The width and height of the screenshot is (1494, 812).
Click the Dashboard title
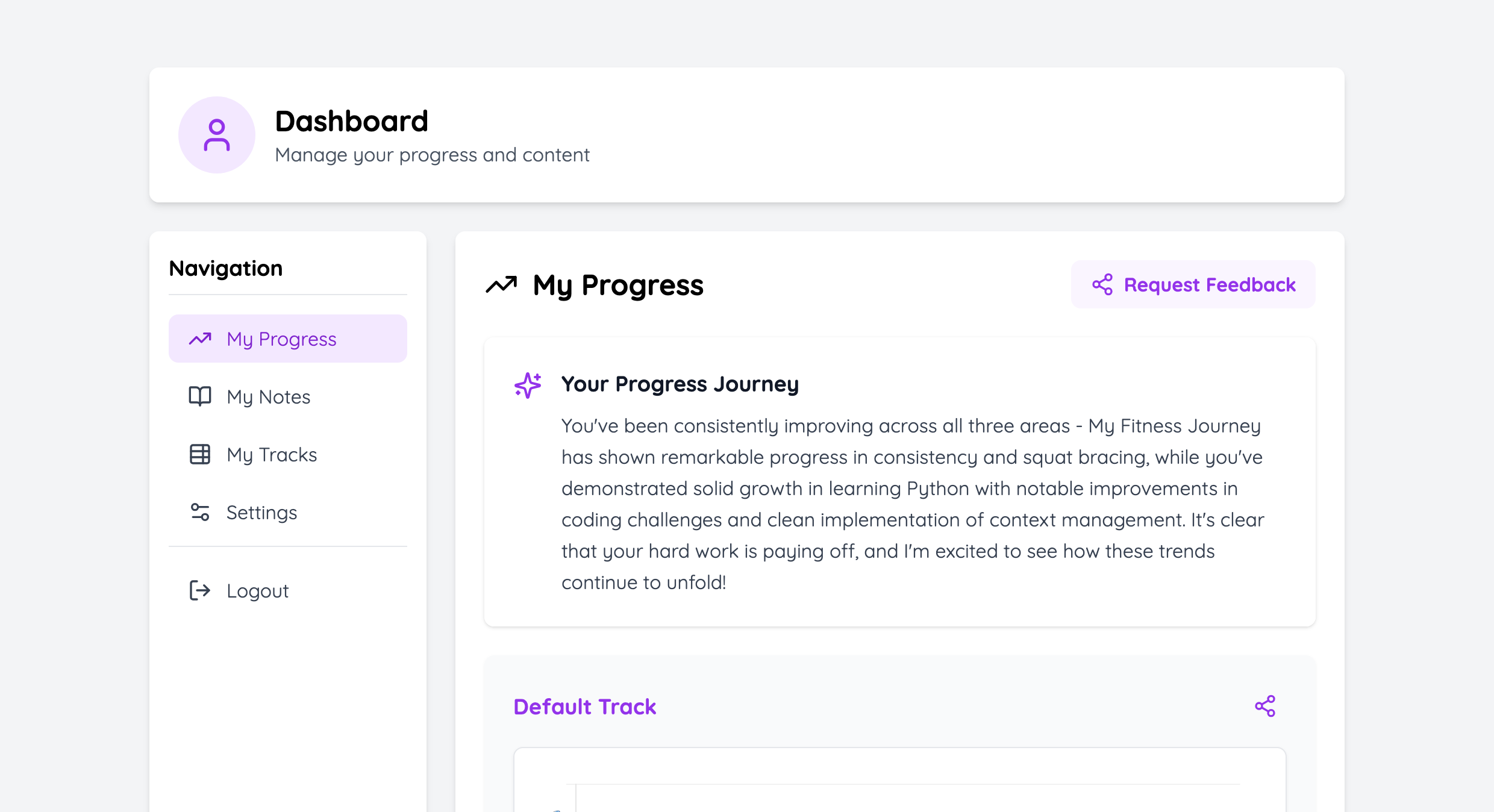pos(351,121)
